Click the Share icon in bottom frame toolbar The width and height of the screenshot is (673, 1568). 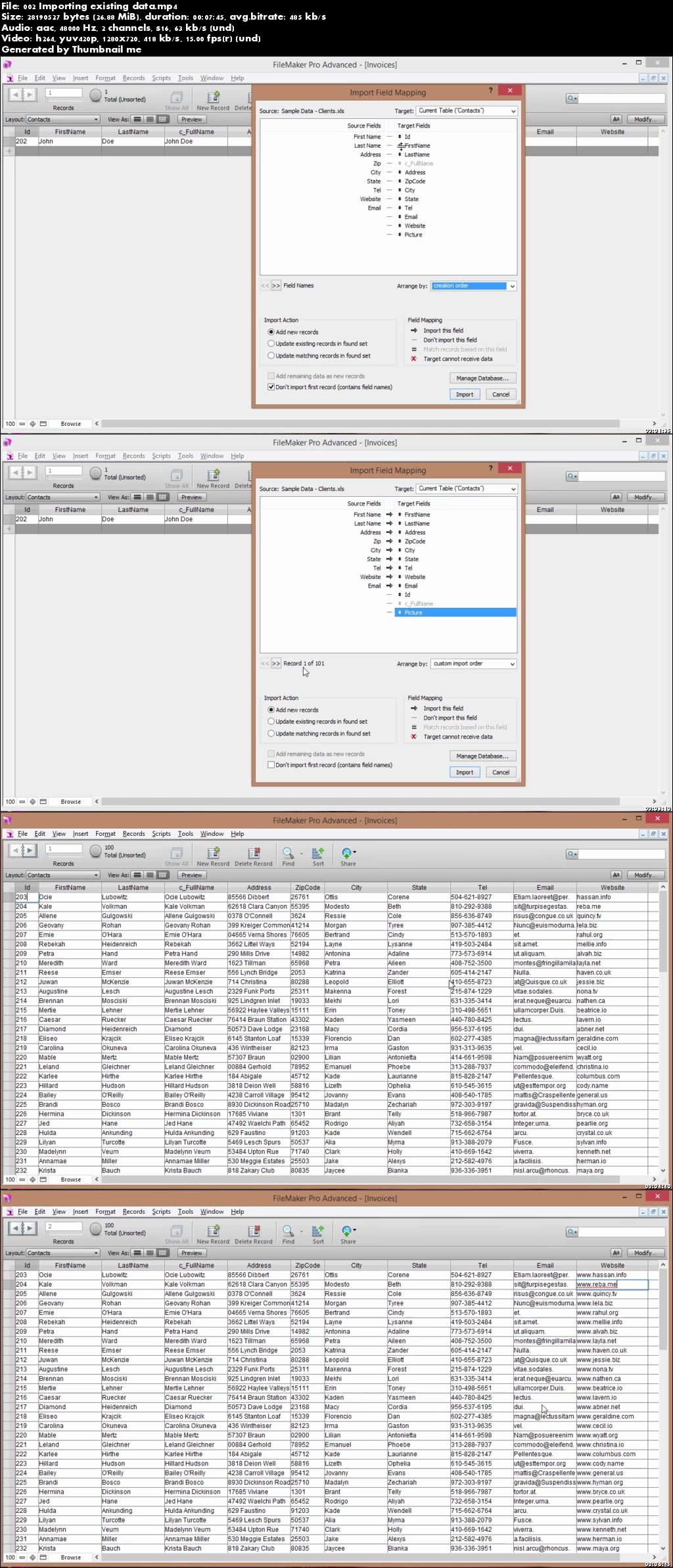pyautogui.click(x=348, y=1230)
